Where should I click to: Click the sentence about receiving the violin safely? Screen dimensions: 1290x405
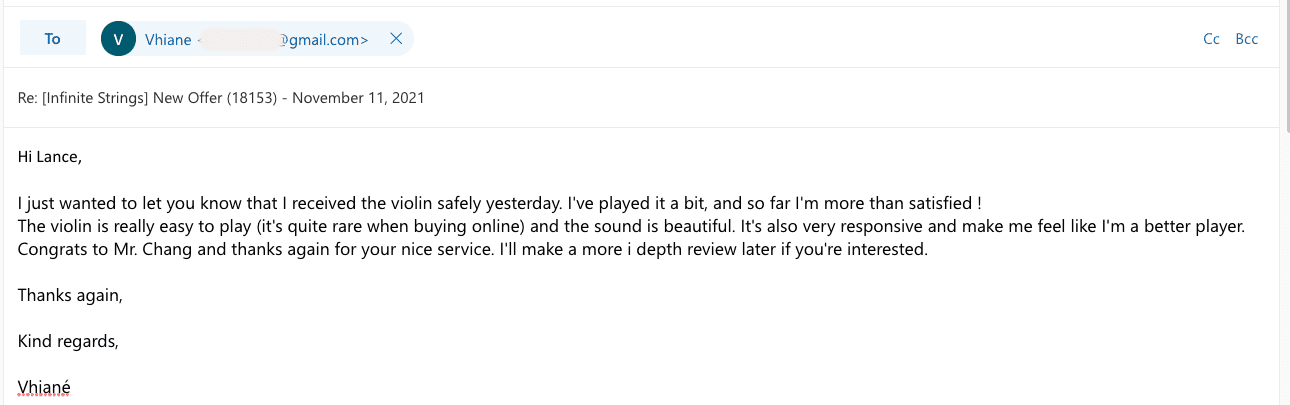tap(300, 202)
